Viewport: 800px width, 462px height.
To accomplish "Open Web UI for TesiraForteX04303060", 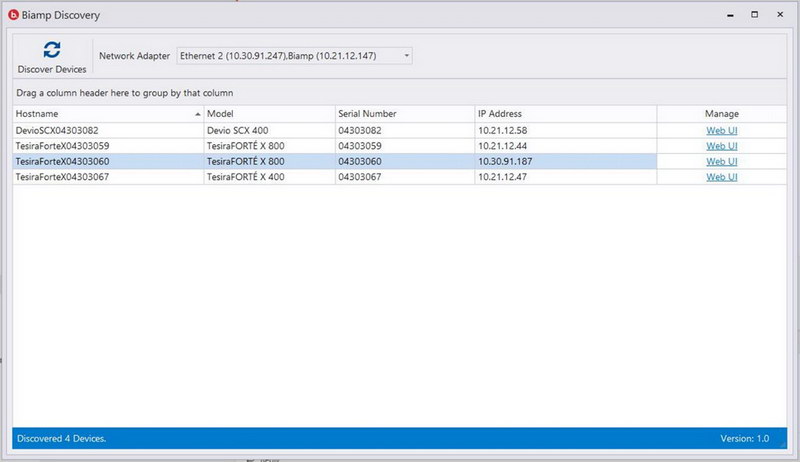I will tap(721, 162).
